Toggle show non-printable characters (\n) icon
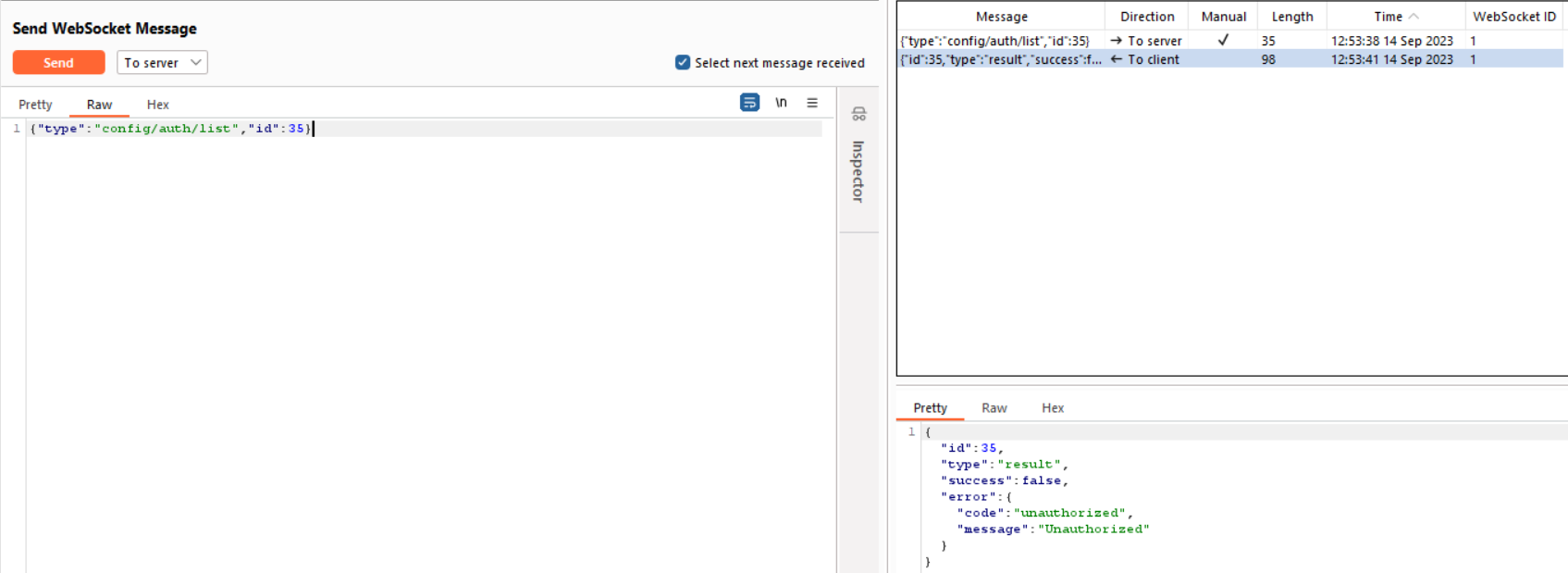1568x573 pixels. [781, 103]
